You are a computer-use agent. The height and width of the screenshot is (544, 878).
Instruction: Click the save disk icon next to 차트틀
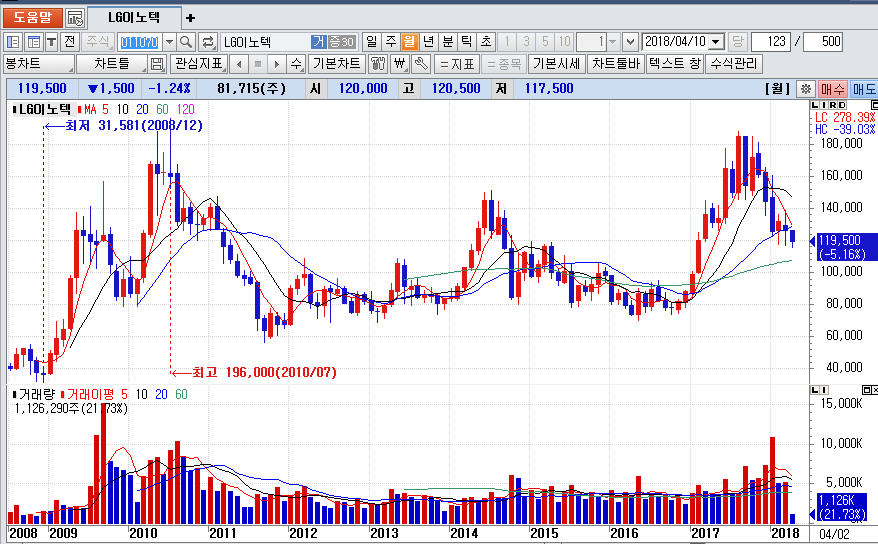click(157, 64)
